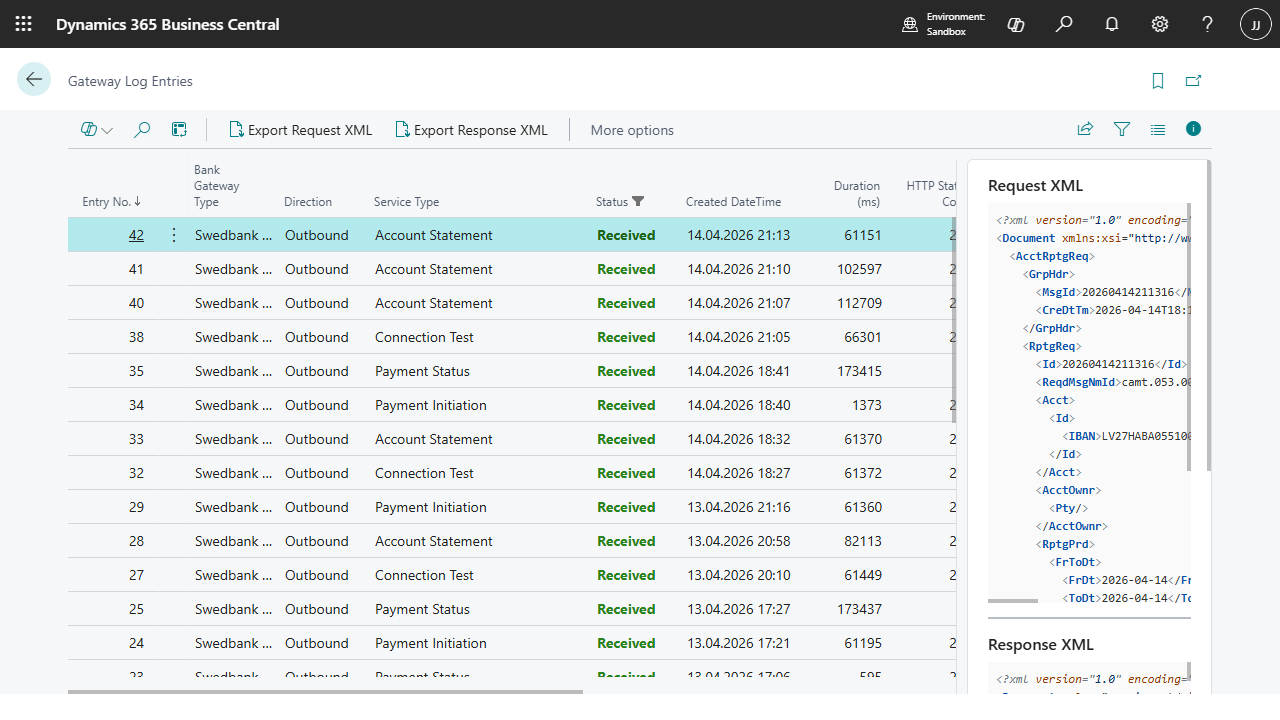1280x720 pixels.
Task: Open the Copilot assistant in the header
Action: [x=1015, y=24]
